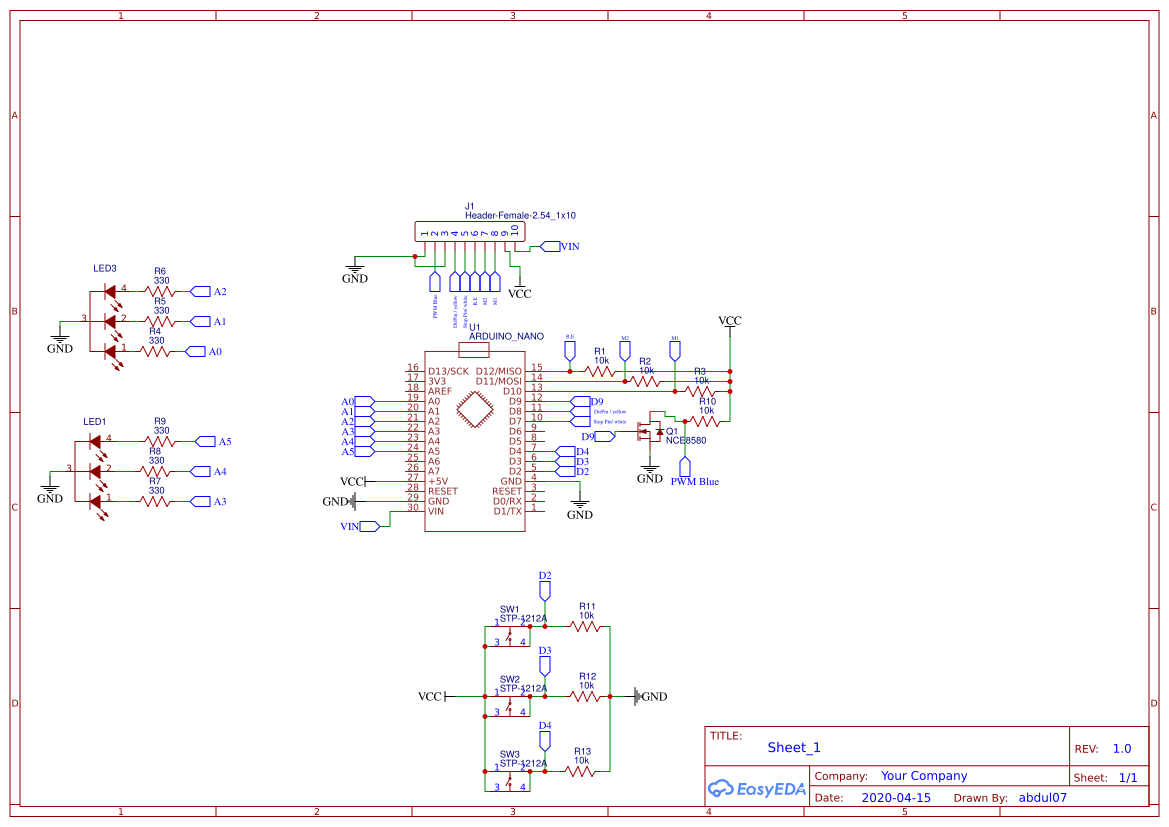Select the A2 net flag next to R6

pos(201,292)
